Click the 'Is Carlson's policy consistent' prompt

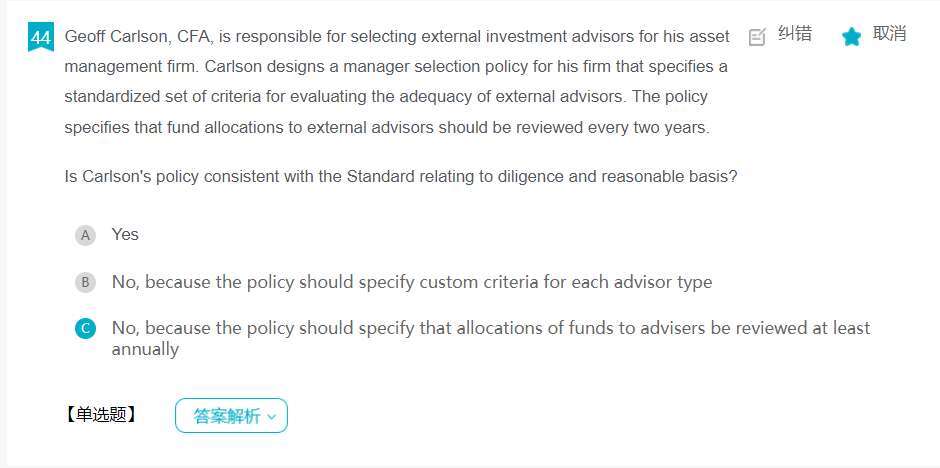tap(400, 177)
